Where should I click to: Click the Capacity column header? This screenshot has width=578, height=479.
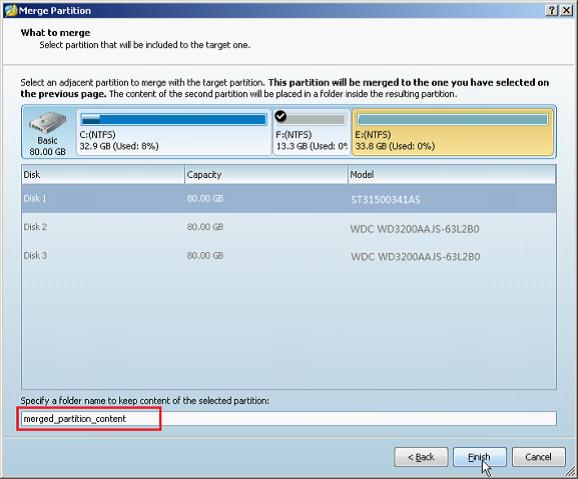pyautogui.click(x=266, y=174)
